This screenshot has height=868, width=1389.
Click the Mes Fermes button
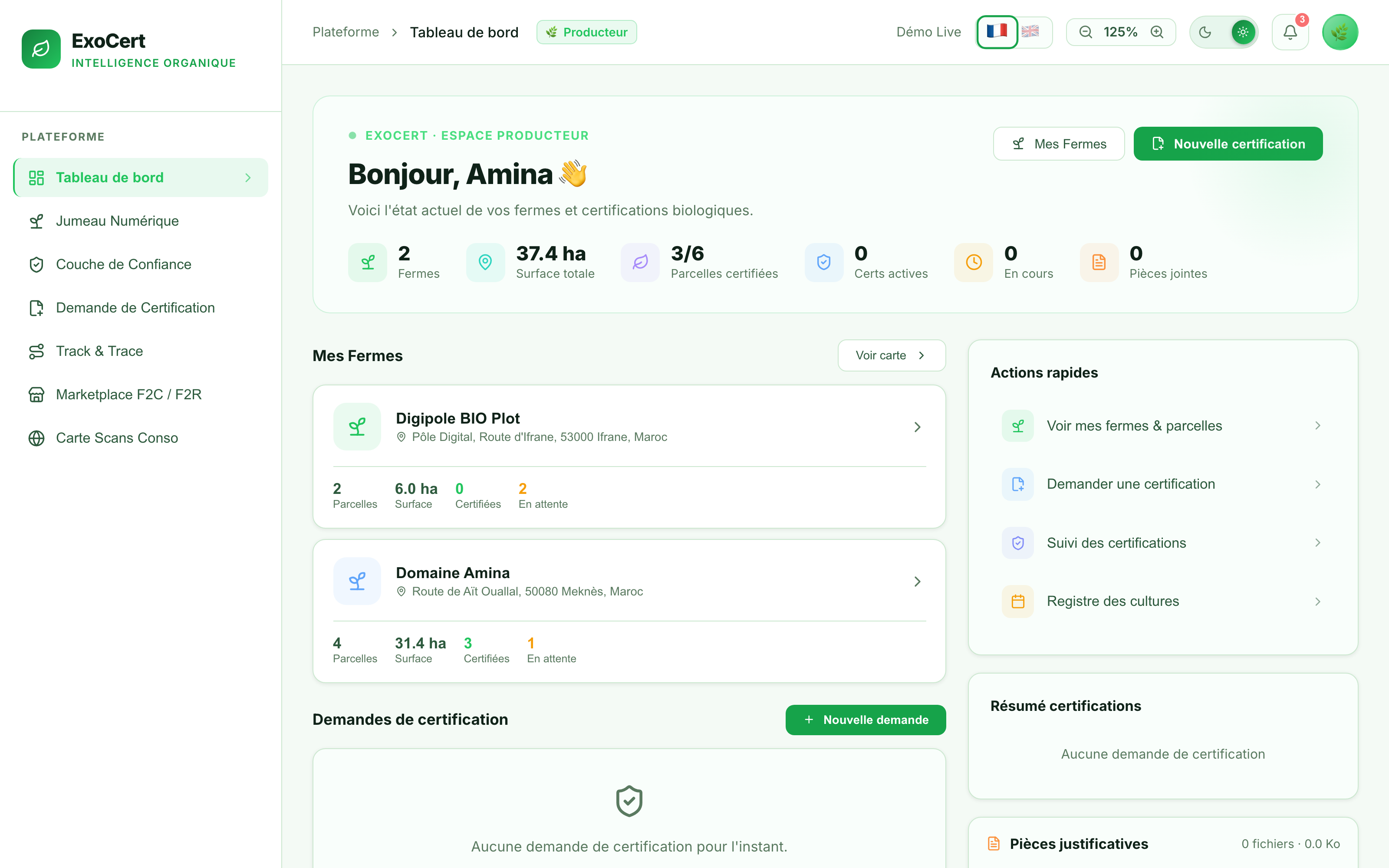click(x=1058, y=144)
